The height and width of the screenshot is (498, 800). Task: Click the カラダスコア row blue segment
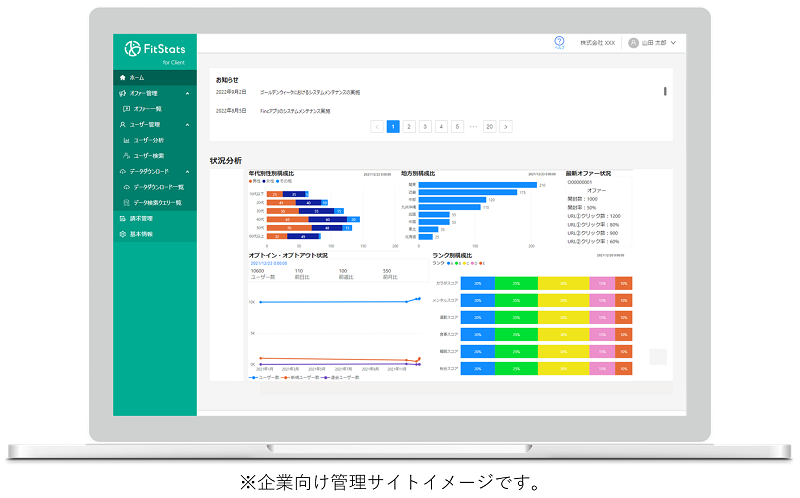point(478,283)
